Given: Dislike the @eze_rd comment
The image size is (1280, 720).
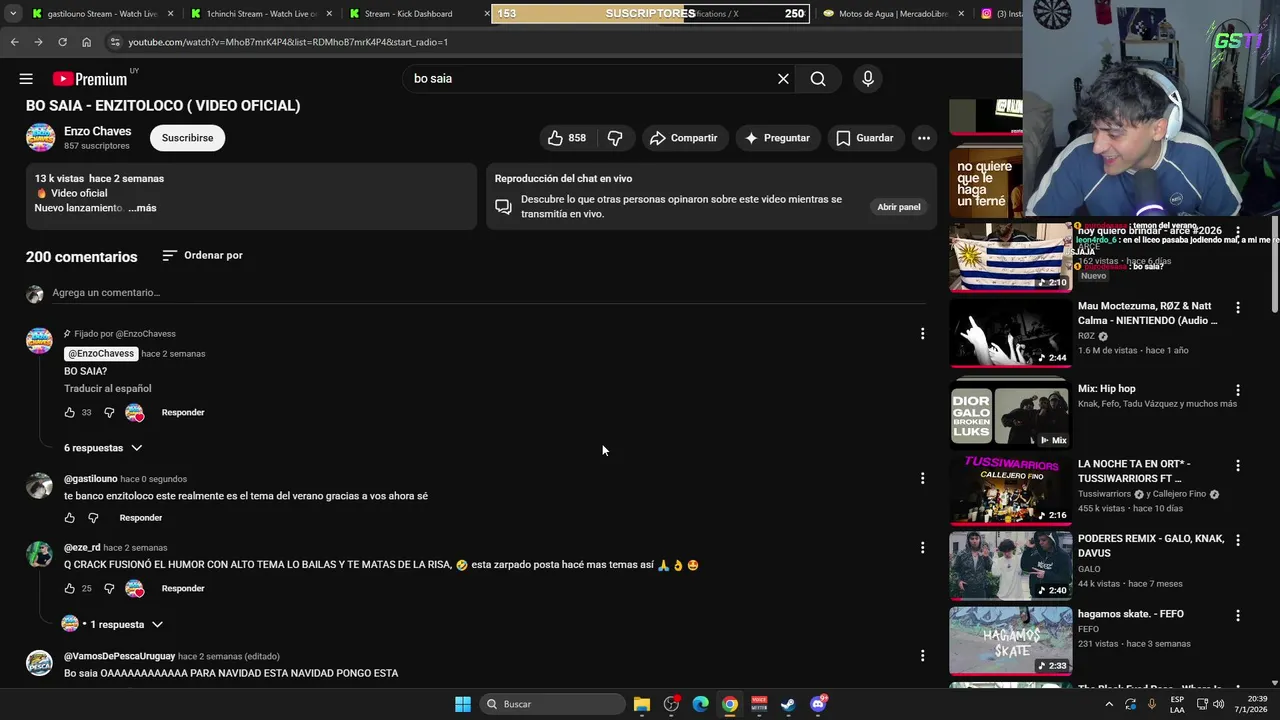Looking at the screenshot, I should [109, 588].
